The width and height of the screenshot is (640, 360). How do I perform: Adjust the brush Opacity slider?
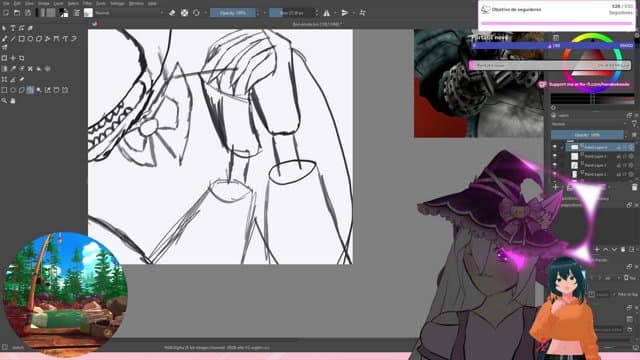[233, 13]
